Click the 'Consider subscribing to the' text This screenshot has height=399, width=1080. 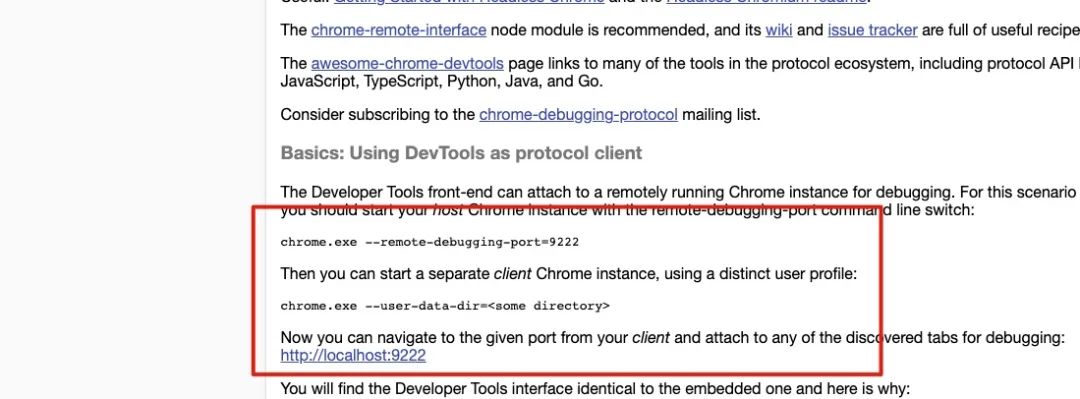[x=378, y=114]
